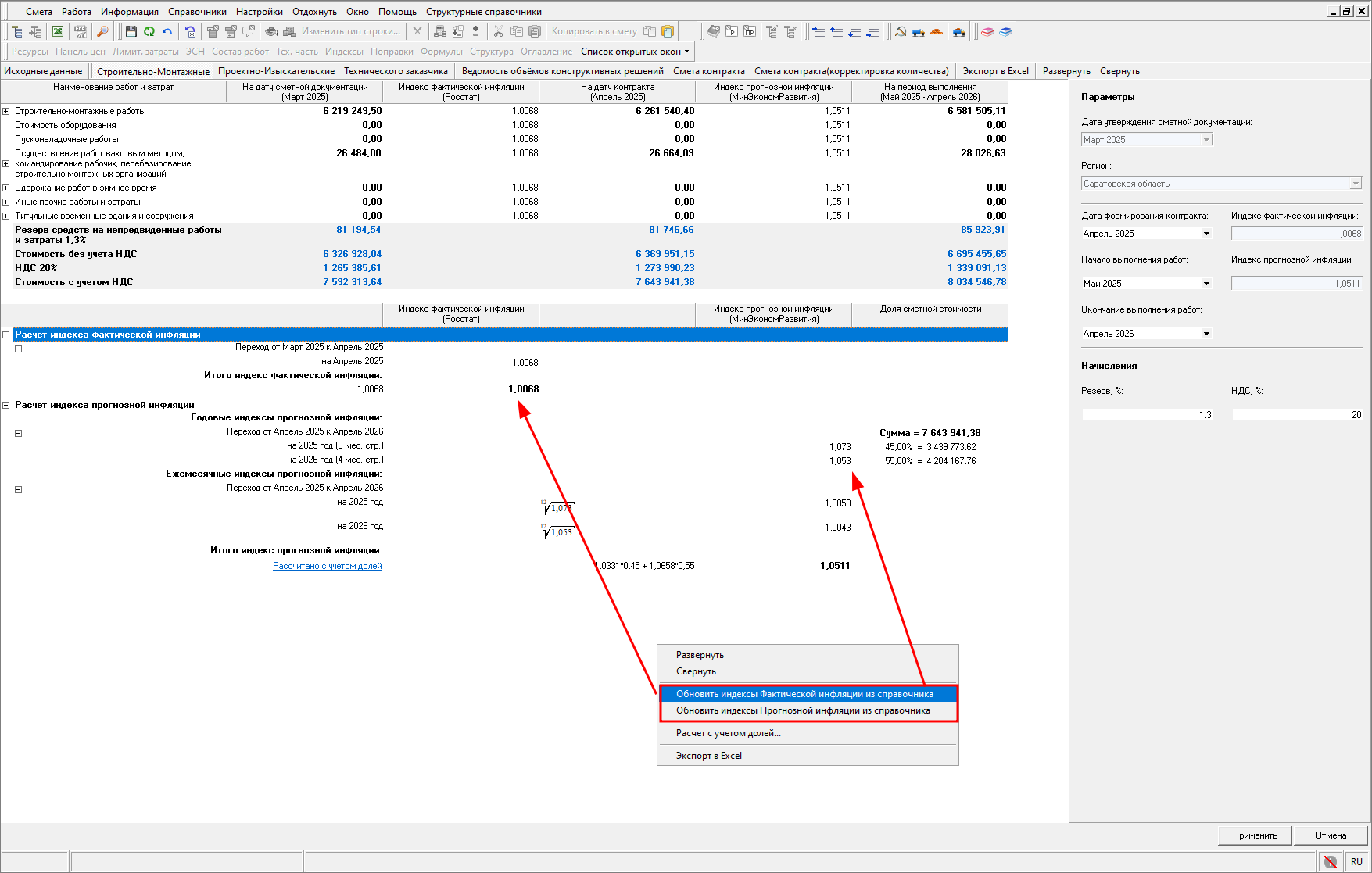1372x873 pixels.
Task: Open the Окончание выполнения работ dropdown
Action: pyautogui.click(x=1206, y=334)
